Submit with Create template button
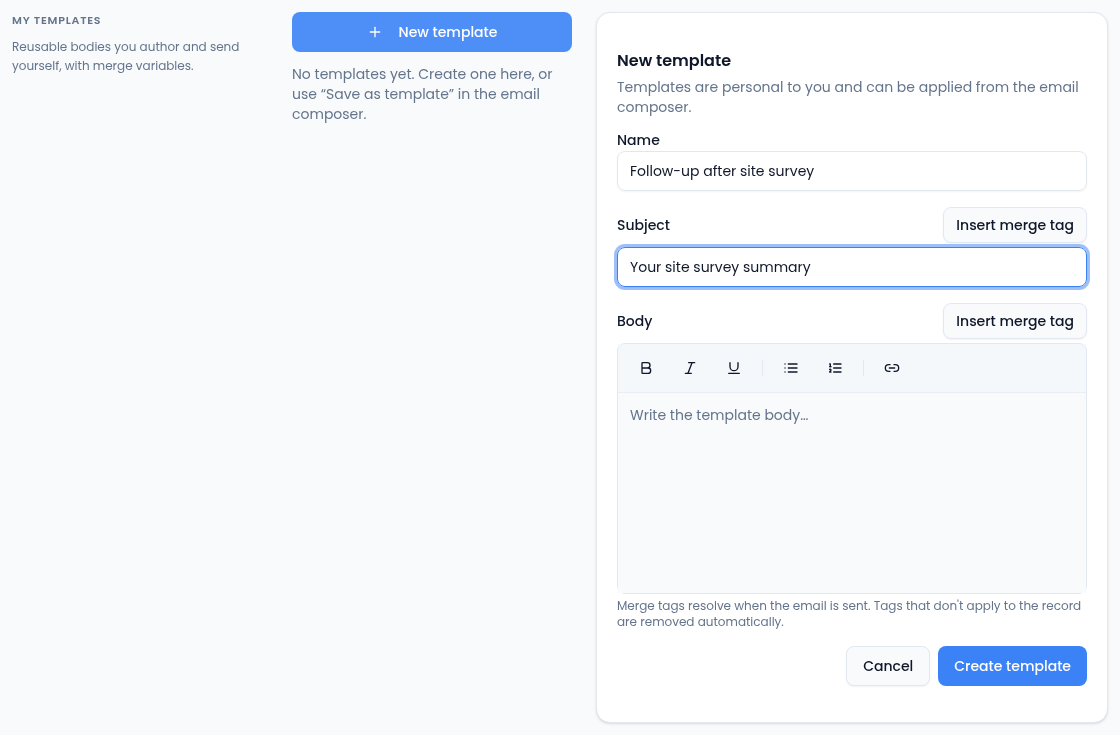This screenshot has width=1120, height=735. 1012,666
